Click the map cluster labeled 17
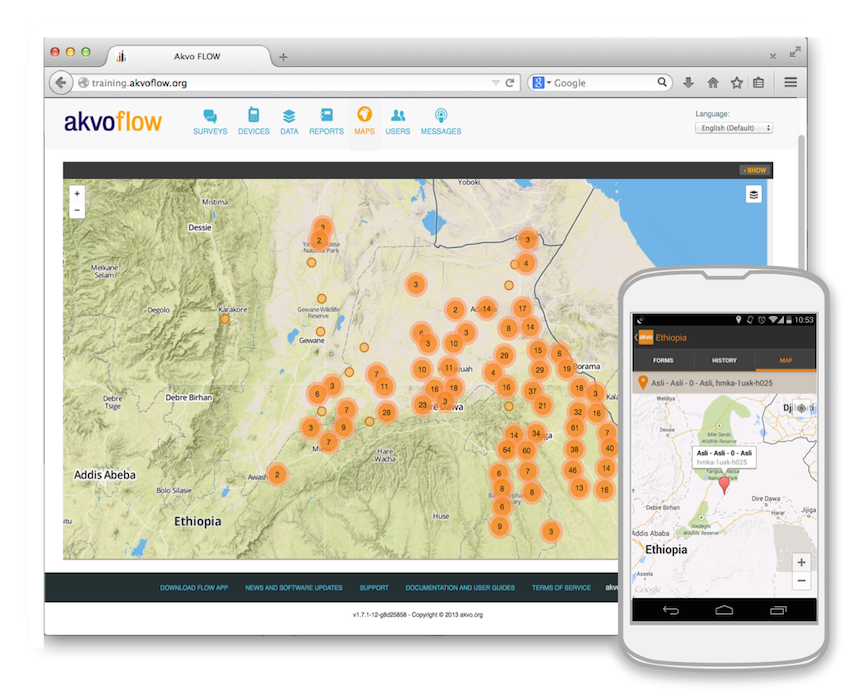Viewport: 850px width, 697px height. pos(522,308)
